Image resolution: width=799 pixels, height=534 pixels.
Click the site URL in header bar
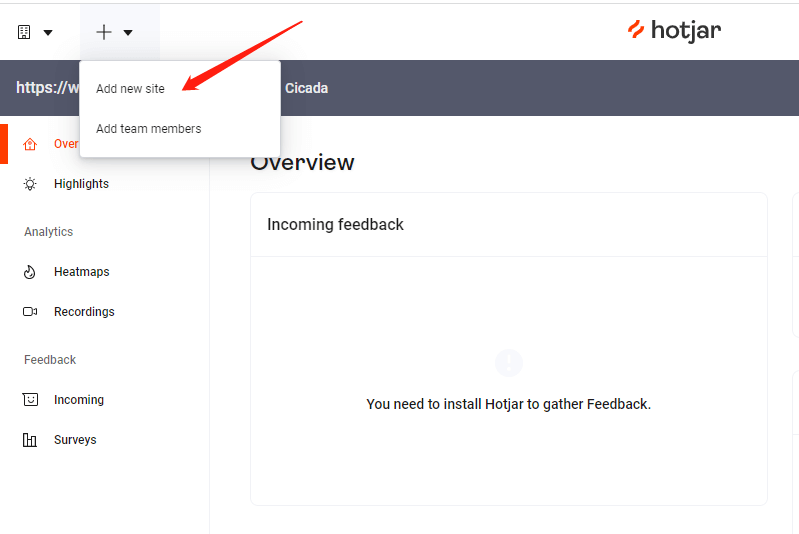tap(47, 88)
